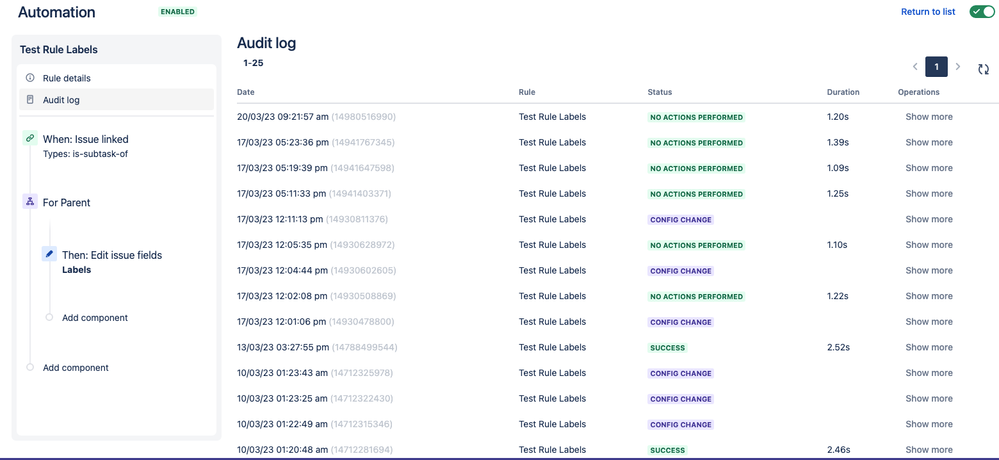Show more for 17/03/23 12:05:35 pm entry
Image resolution: width=999 pixels, height=460 pixels.
coord(929,245)
